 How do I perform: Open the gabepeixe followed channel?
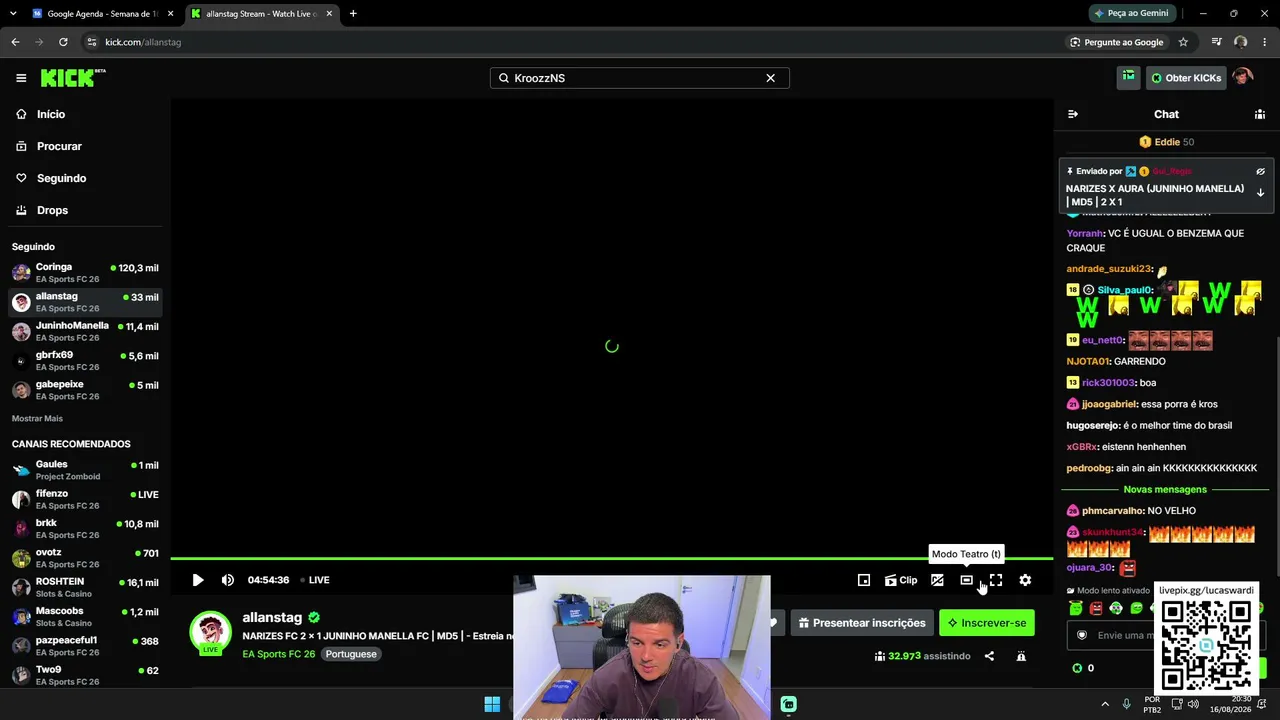tap(85, 390)
